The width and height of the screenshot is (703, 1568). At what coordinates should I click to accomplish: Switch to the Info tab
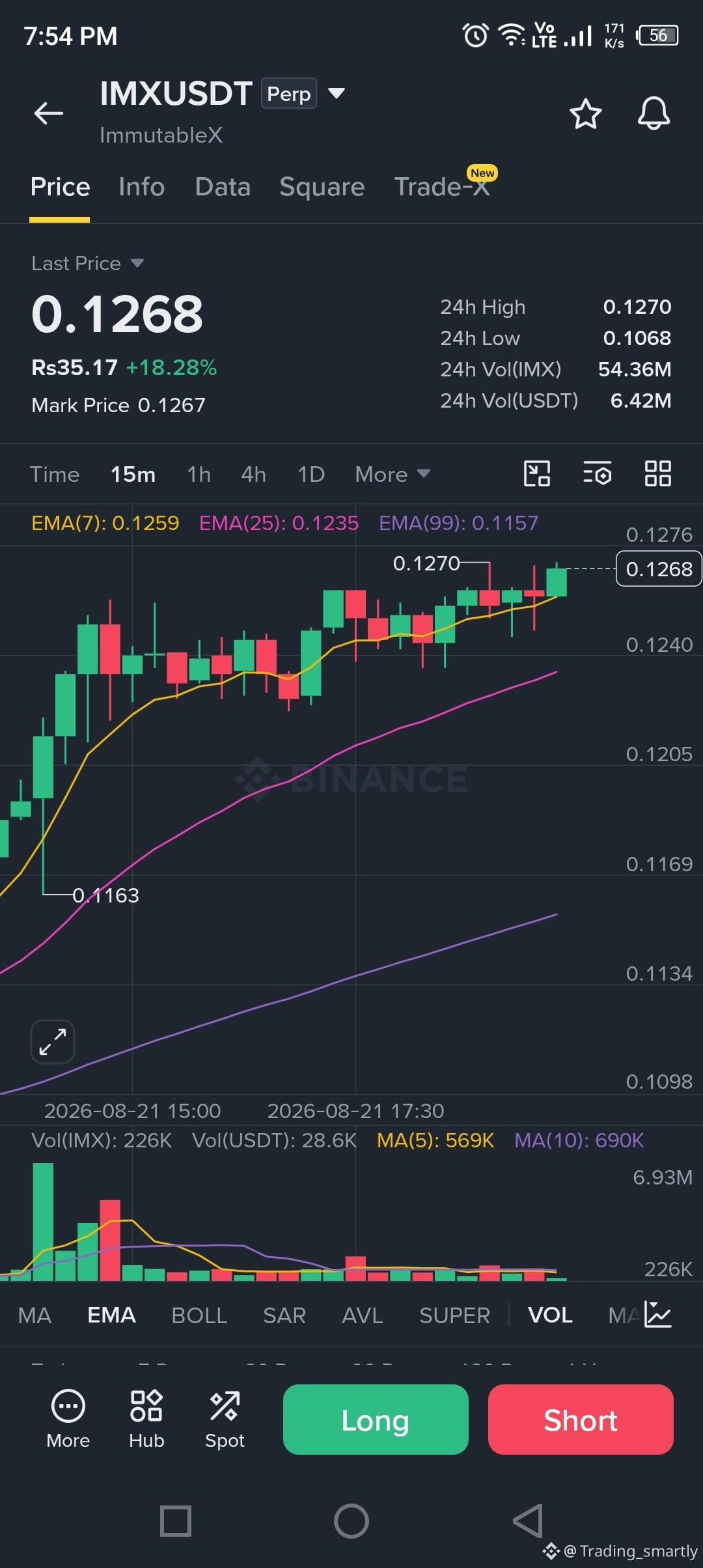pos(141,187)
